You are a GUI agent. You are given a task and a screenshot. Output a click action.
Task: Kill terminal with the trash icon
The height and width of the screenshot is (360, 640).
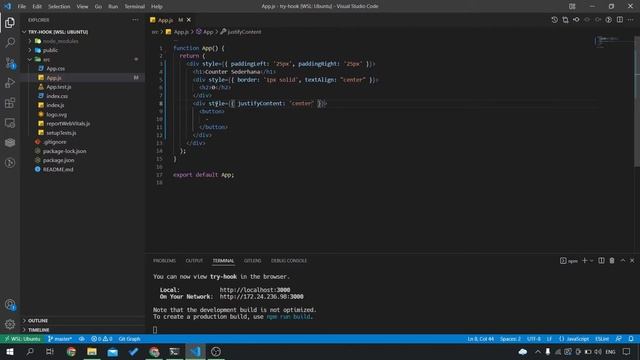coord(612,260)
